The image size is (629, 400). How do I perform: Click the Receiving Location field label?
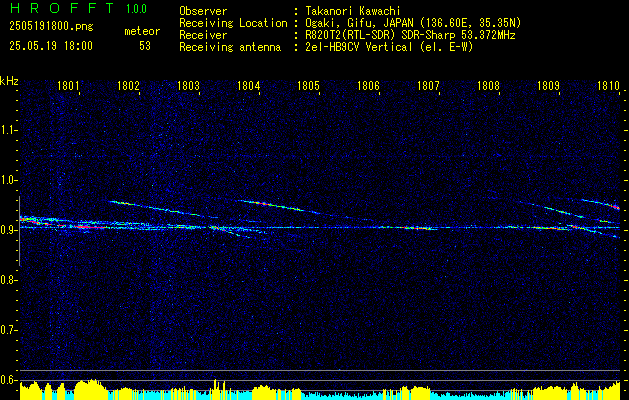click(233, 23)
